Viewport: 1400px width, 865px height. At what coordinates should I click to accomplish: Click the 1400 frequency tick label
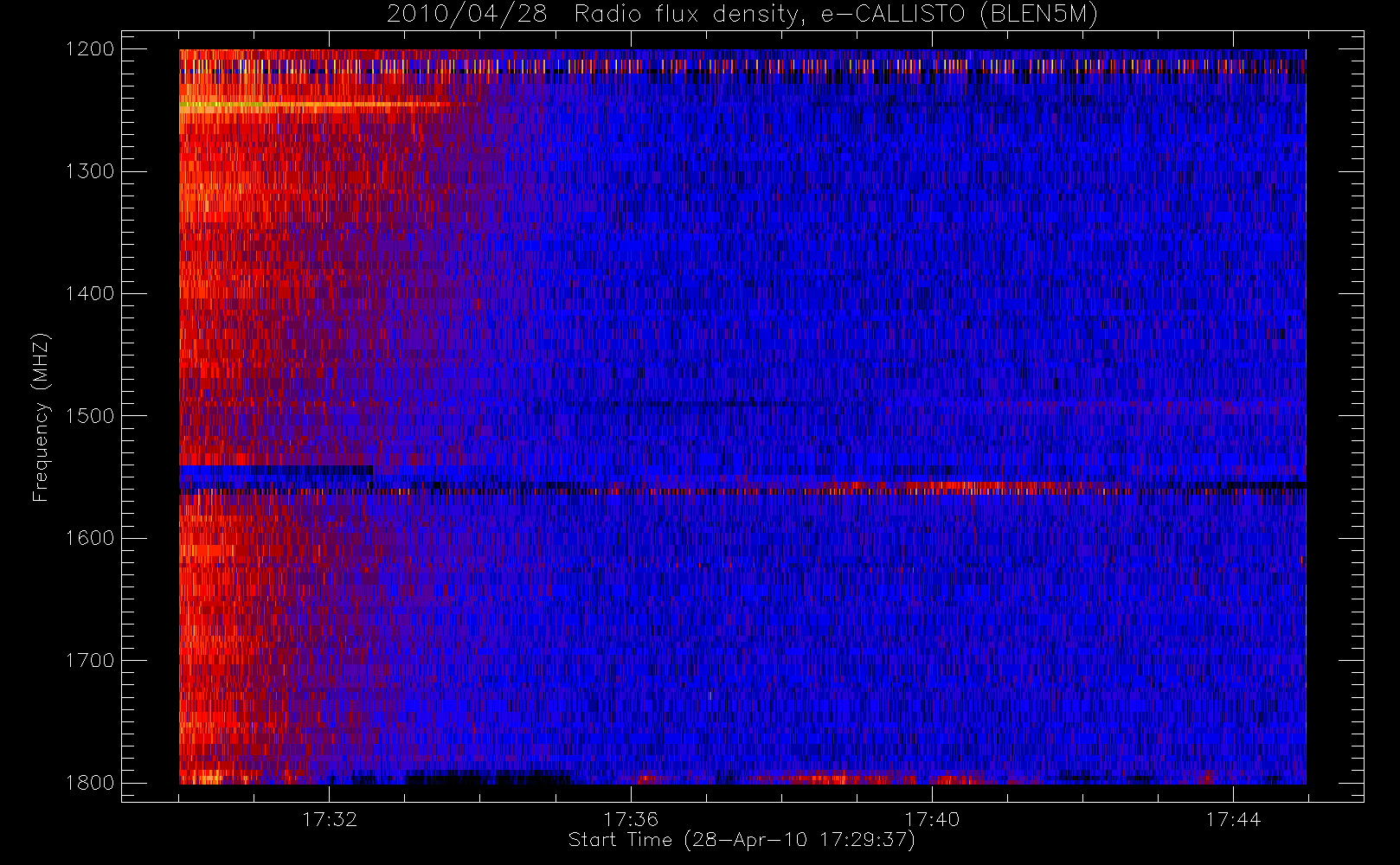(91, 293)
